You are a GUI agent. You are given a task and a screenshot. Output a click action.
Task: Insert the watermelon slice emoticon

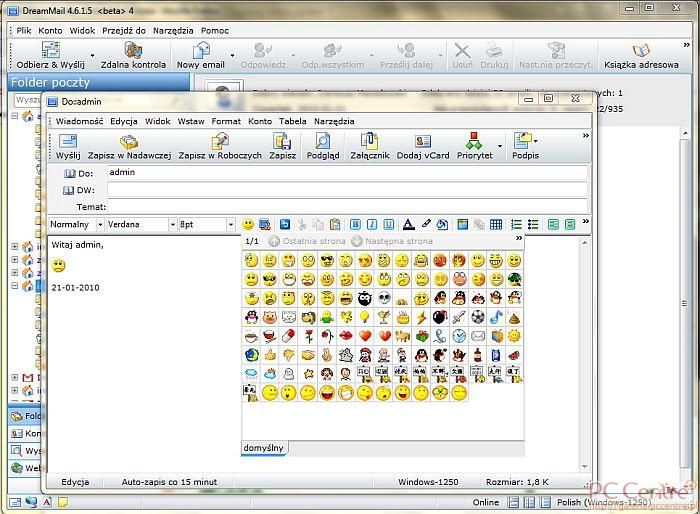tap(514, 355)
